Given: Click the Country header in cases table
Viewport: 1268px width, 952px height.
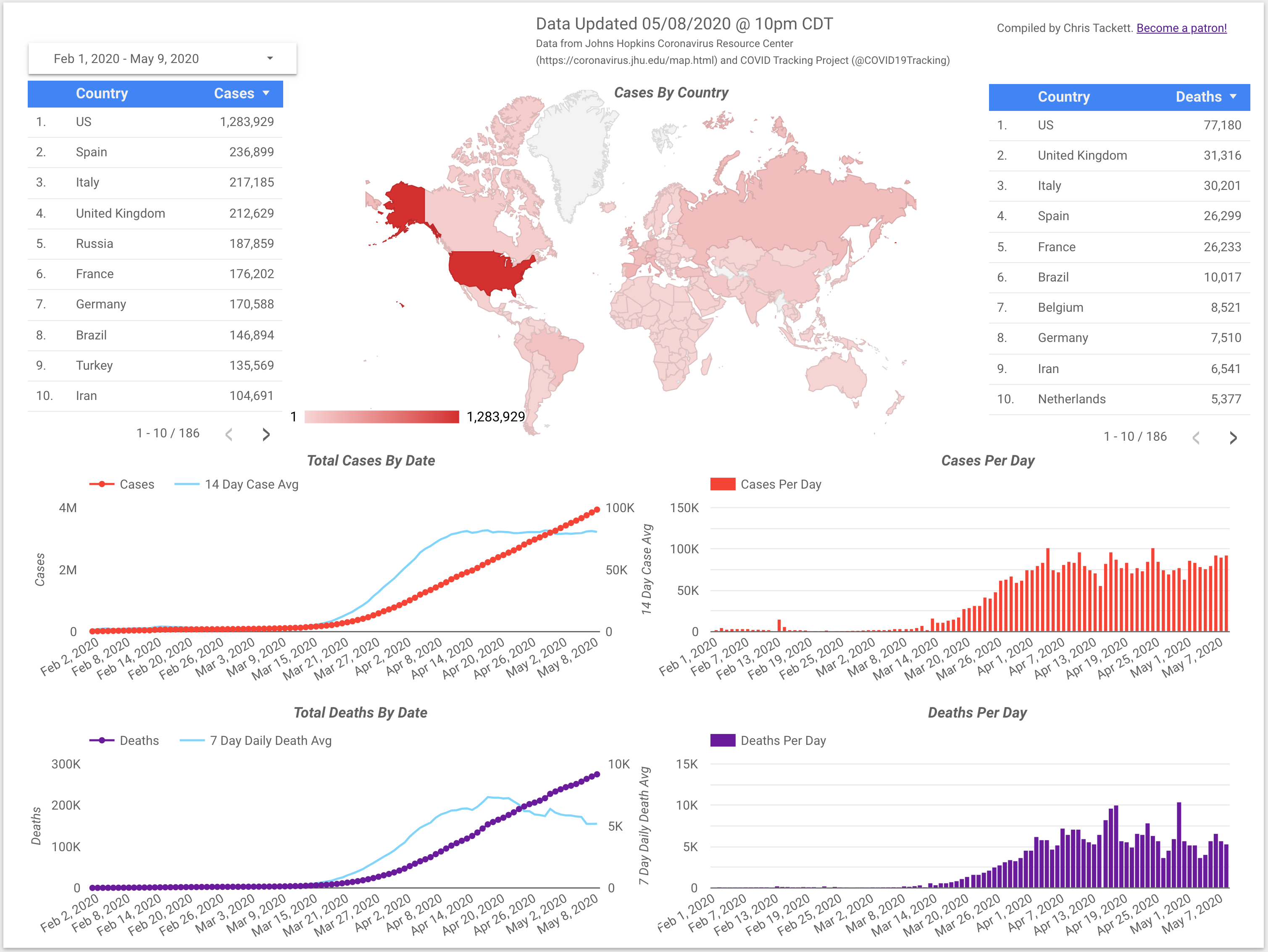Looking at the screenshot, I should tap(102, 93).
